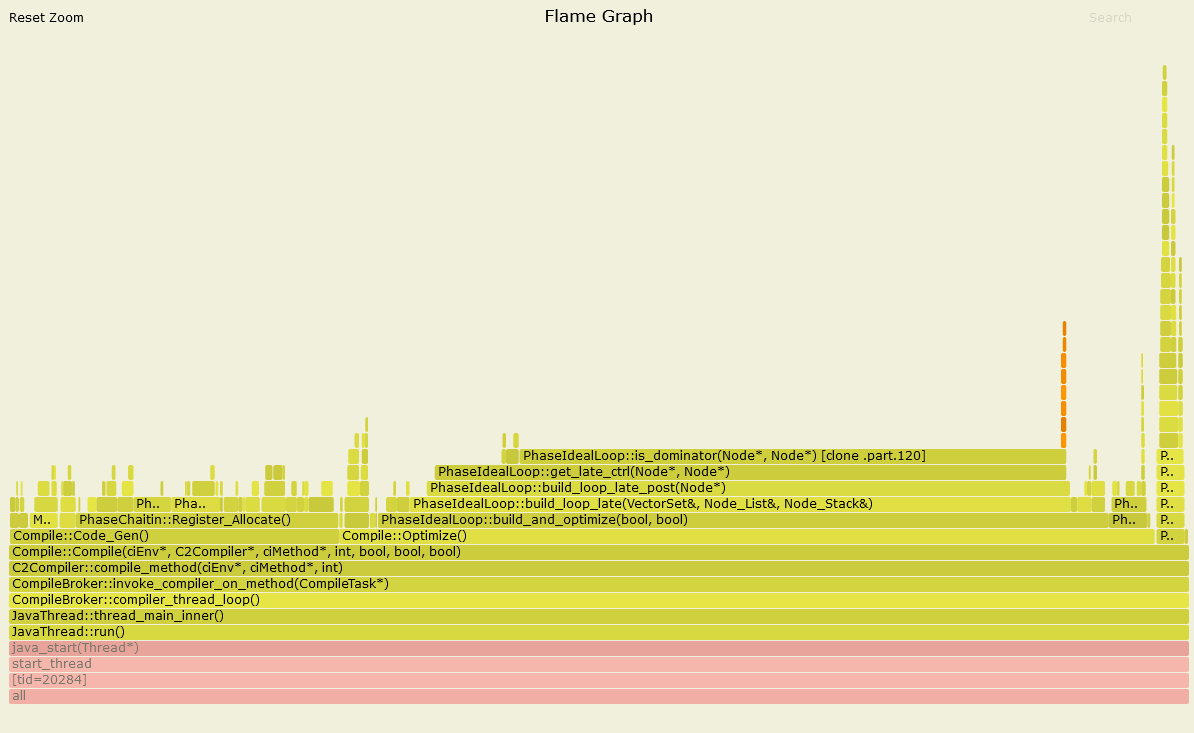
Task: Zoom into the PhaseIdealLoop::build_loop_late(VectorSet&...) frame
Action: click(x=740, y=504)
